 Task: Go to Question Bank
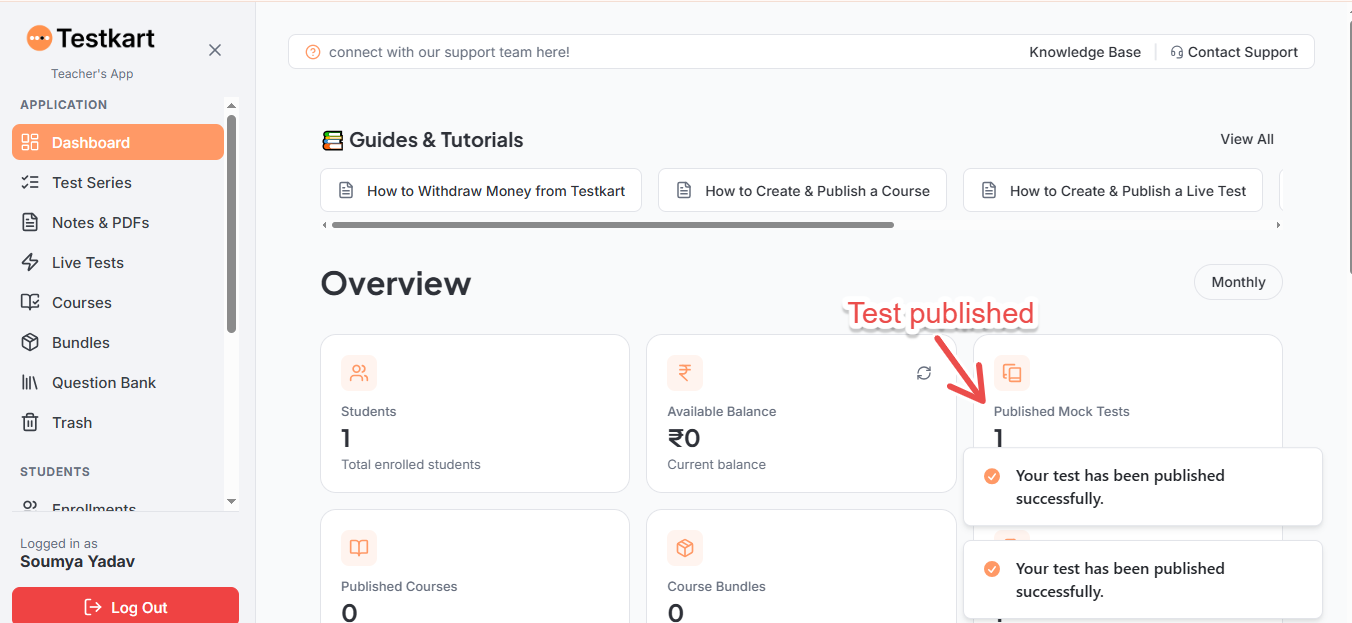tap(118, 382)
